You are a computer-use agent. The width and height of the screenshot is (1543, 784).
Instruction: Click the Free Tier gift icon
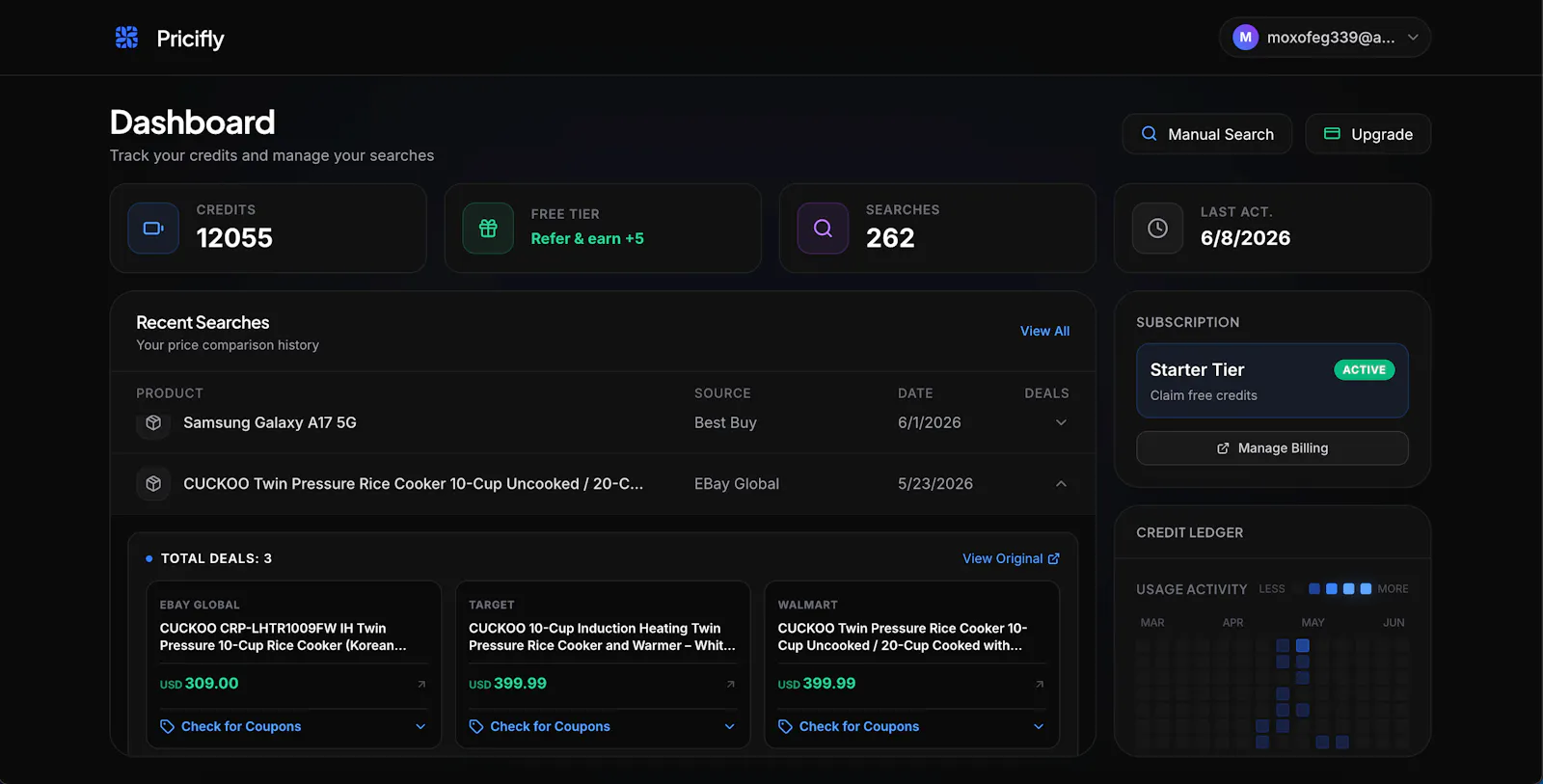pos(488,229)
